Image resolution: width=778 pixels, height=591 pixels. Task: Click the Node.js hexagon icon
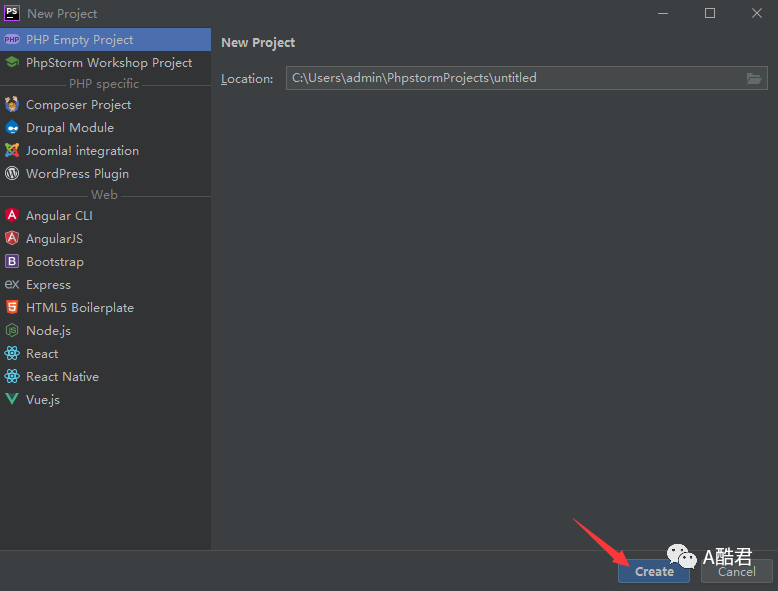pyautogui.click(x=12, y=330)
